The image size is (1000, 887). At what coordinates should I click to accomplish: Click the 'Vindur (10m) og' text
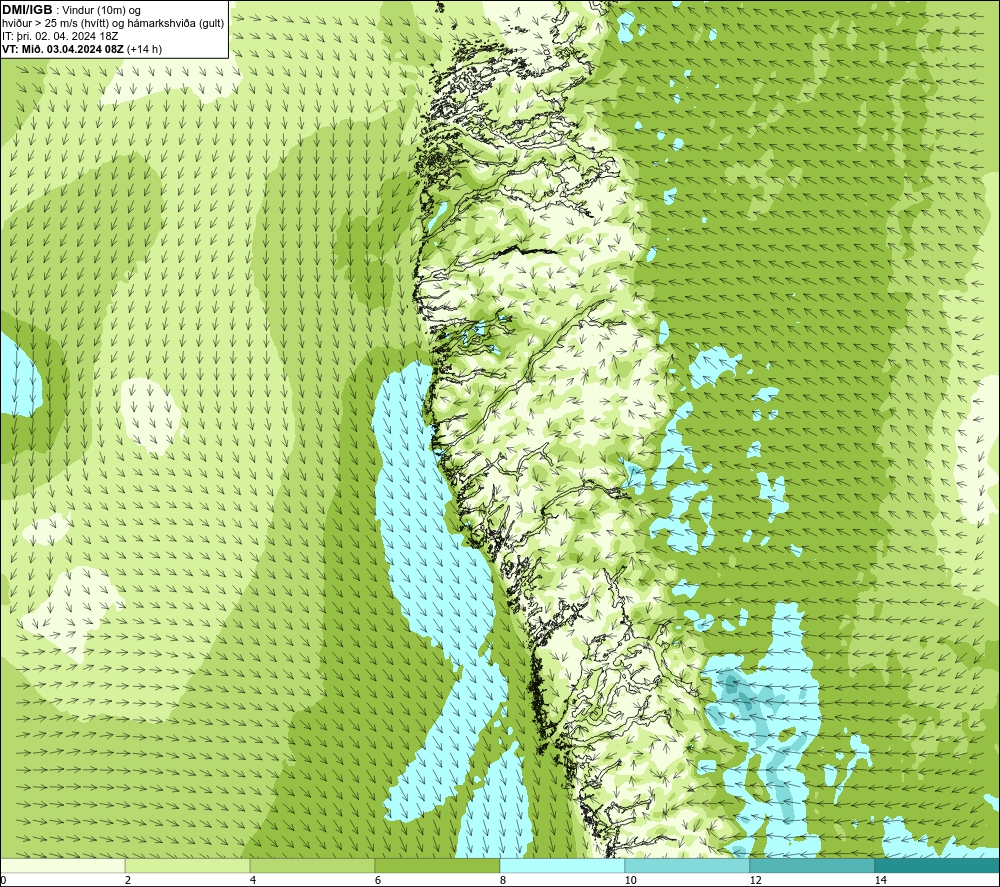[x=101, y=10]
